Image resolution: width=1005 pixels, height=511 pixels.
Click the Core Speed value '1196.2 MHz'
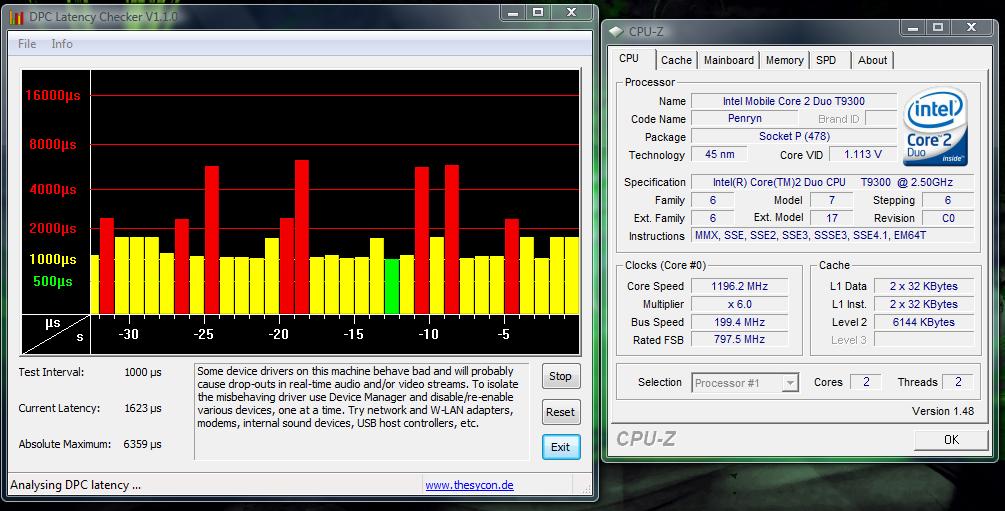(739, 286)
